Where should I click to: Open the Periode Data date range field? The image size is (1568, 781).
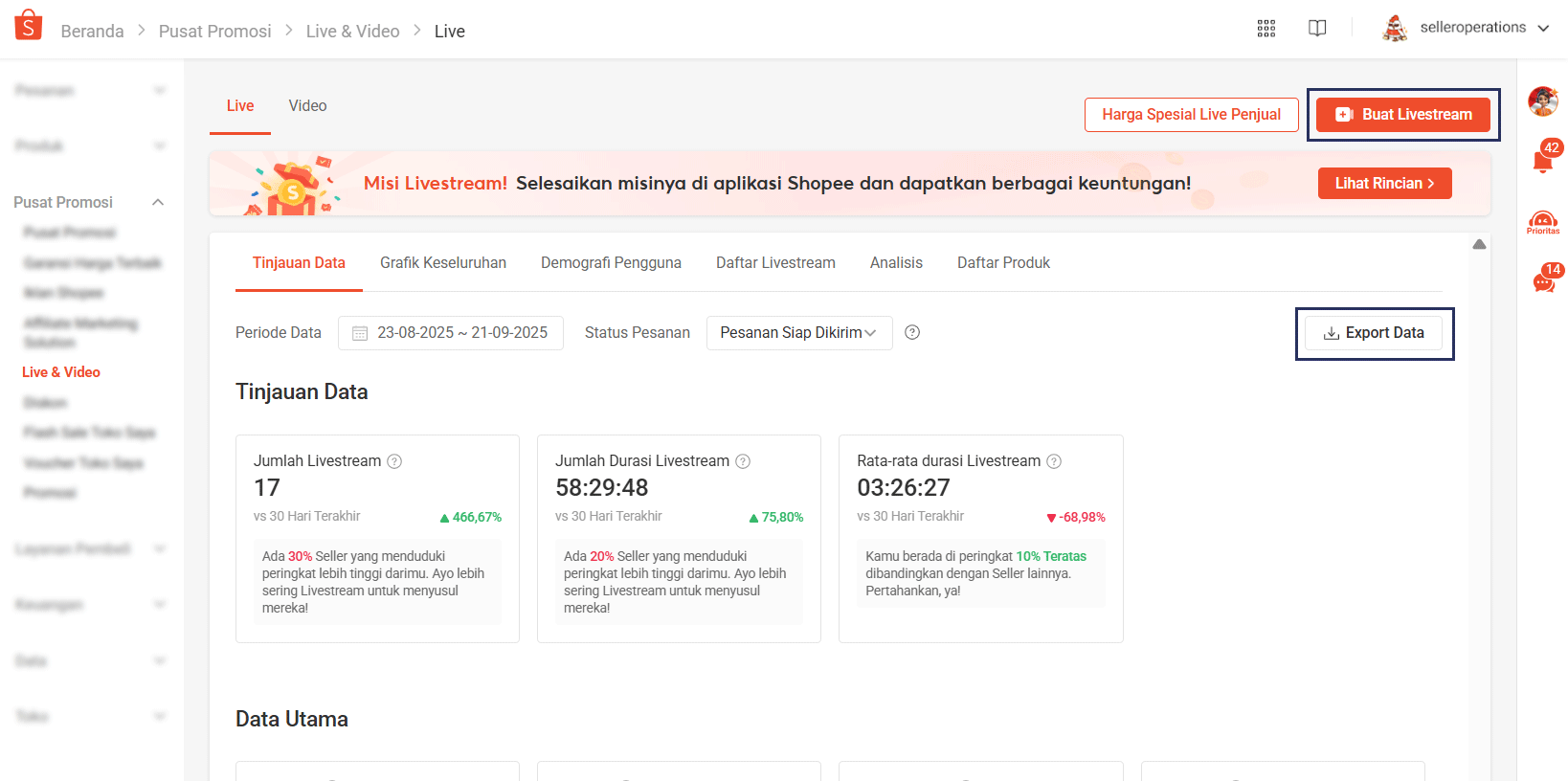tap(451, 333)
